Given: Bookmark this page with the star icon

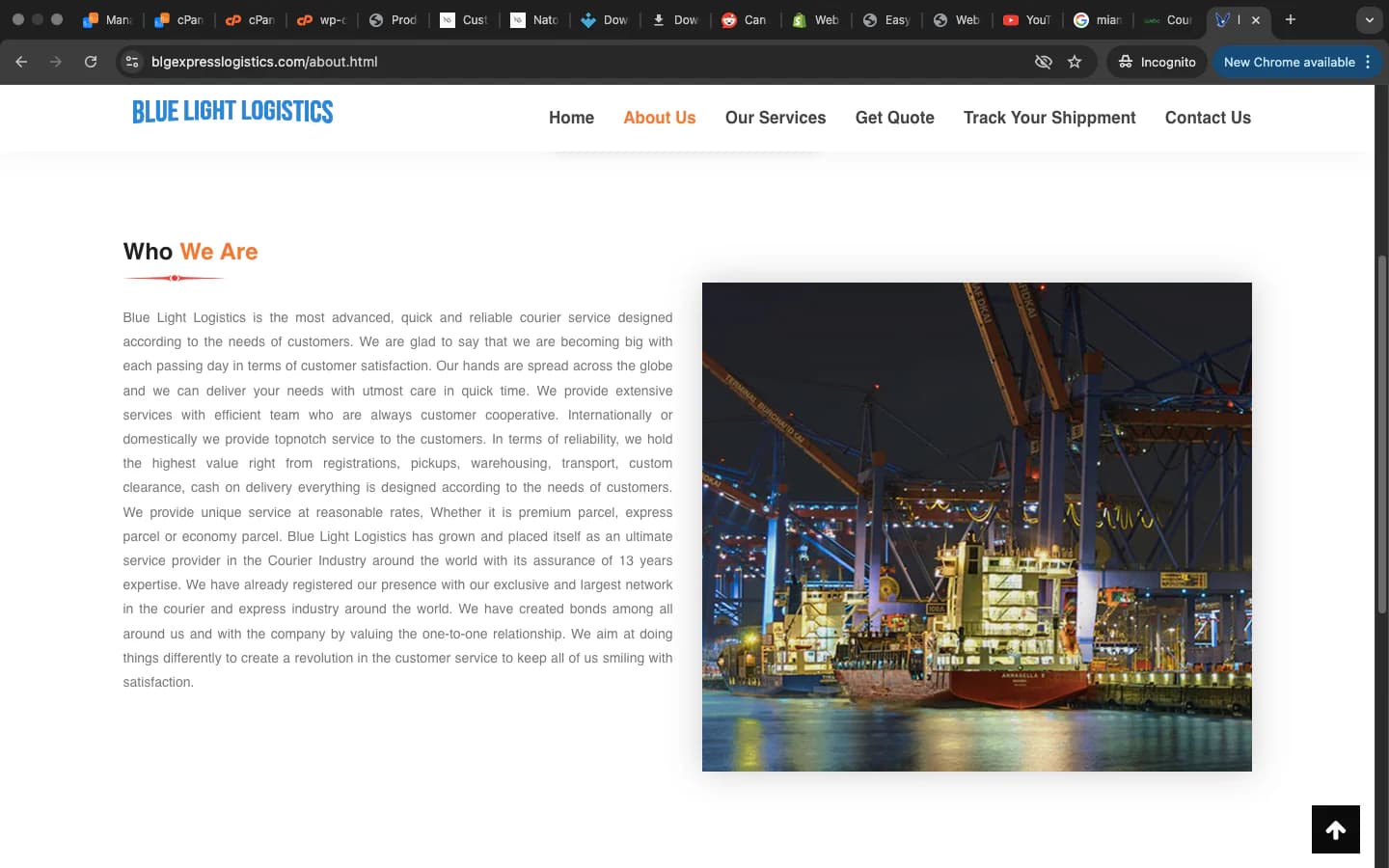Looking at the screenshot, I should tap(1075, 62).
